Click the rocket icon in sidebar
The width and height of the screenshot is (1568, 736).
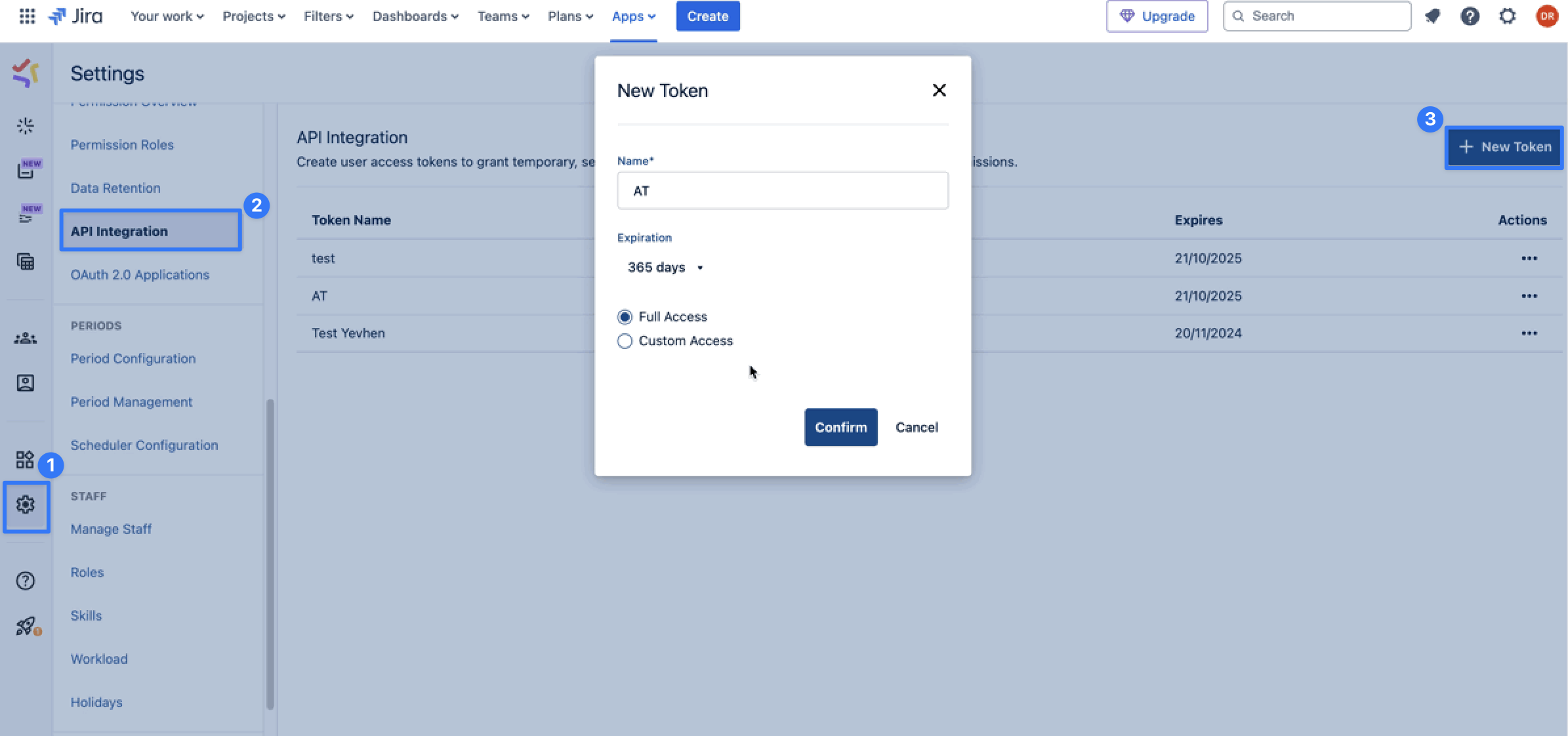pos(26,626)
